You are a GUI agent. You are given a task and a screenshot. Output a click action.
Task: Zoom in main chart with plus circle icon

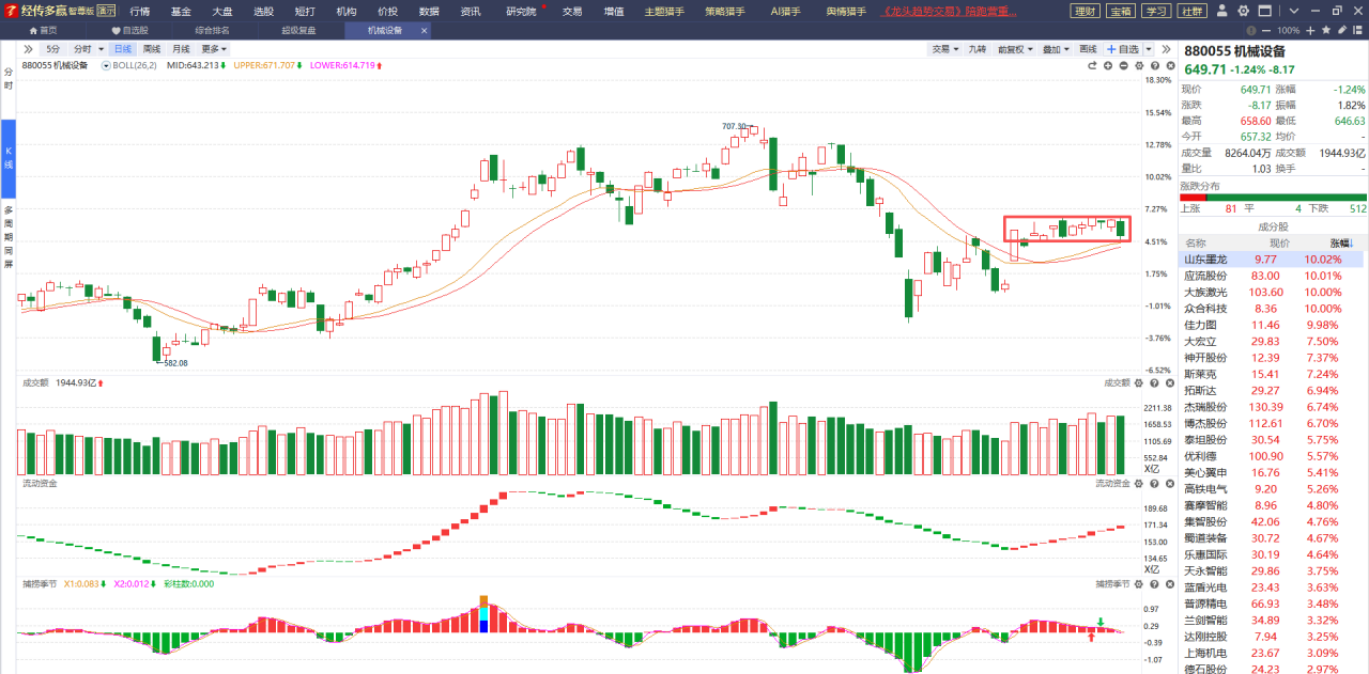(x=1108, y=65)
